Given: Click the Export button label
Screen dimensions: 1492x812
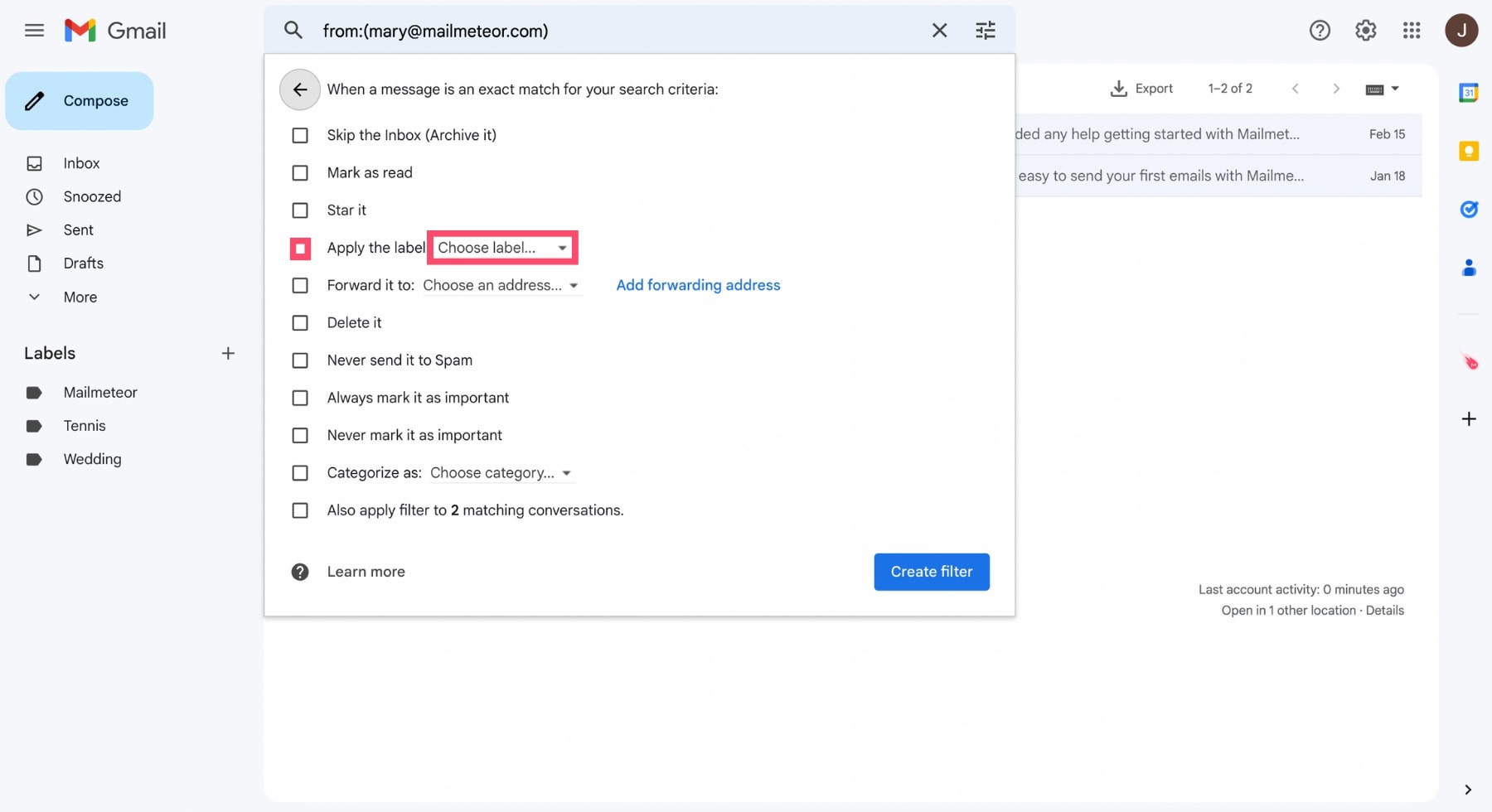Looking at the screenshot, I should pyautogui.click(x=1154, y=89).
